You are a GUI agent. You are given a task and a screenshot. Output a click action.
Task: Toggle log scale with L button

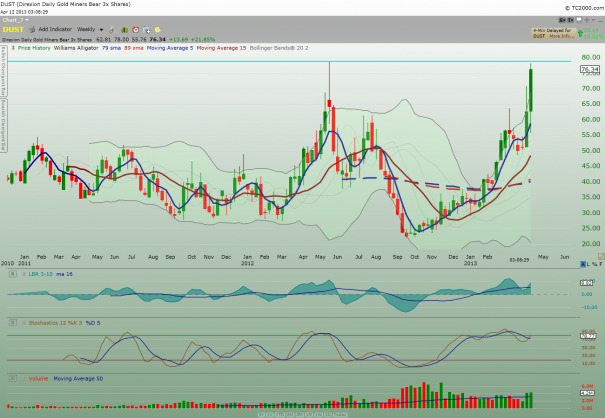point(588,264)
